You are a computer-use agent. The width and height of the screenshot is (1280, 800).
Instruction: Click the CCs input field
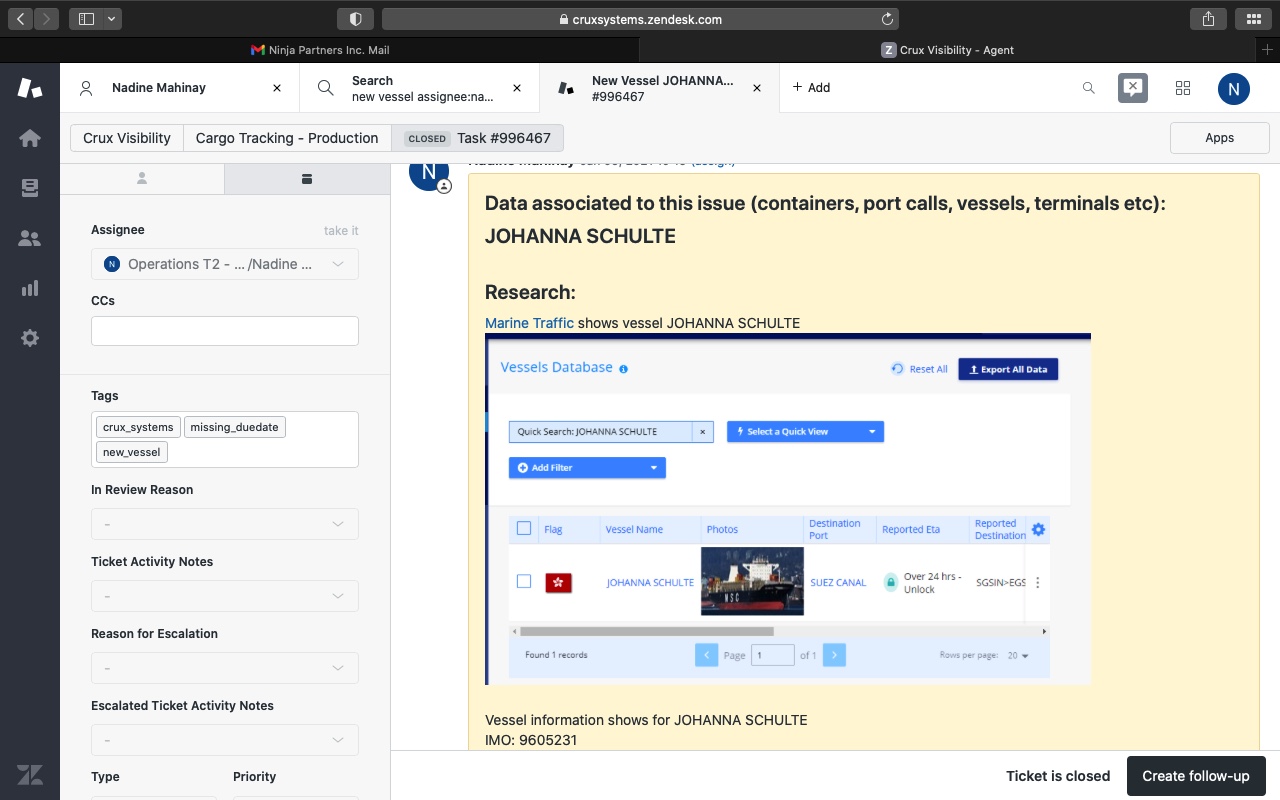tap(225, 331)
